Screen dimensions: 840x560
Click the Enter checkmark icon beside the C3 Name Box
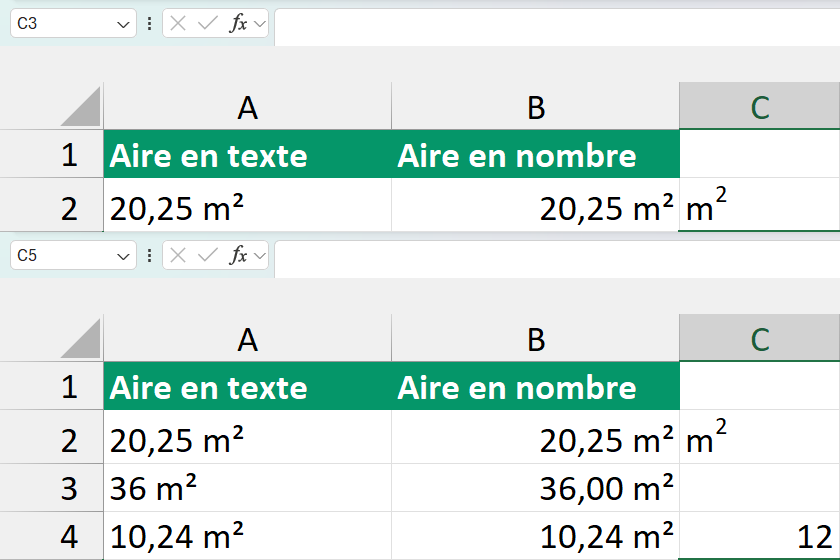(x=207, y=24)
